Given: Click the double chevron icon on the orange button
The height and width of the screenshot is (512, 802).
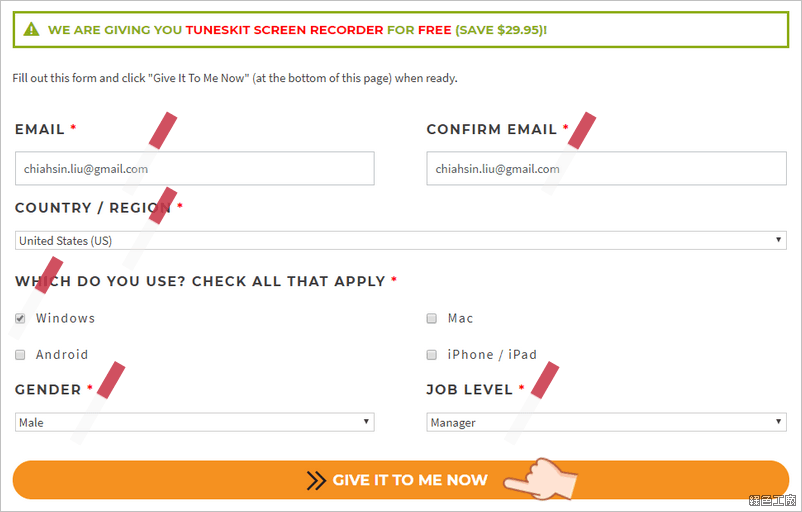Looking at the screenshot, I should tap(316, 480).
